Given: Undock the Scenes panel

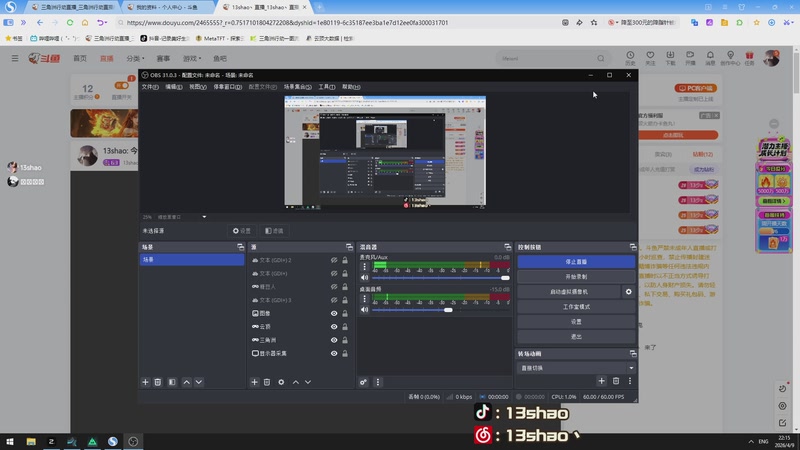Looking at the screenshot, I should 240,247.
